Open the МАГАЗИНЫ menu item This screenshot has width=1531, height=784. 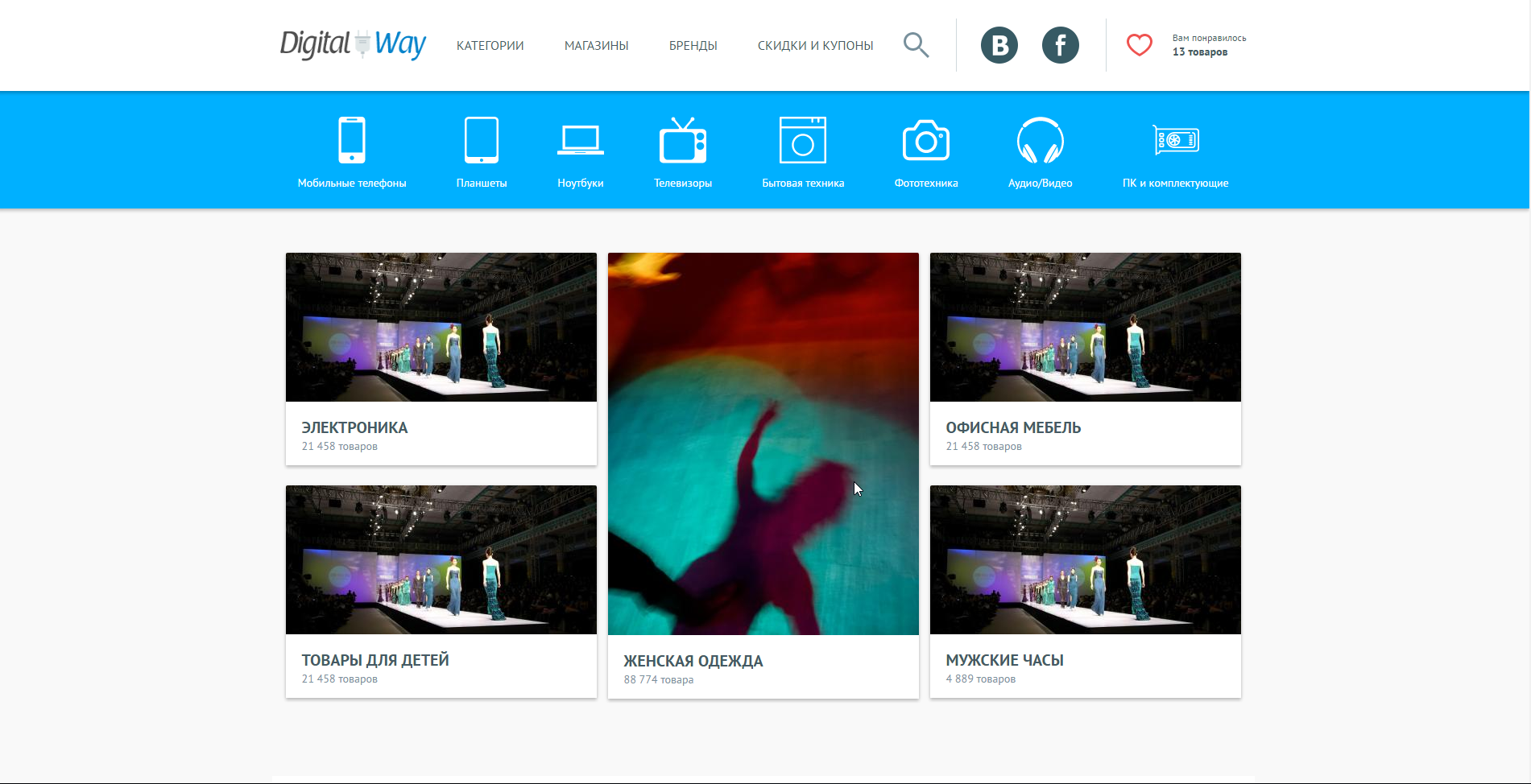pyautogui.click(x=597, y=46)
